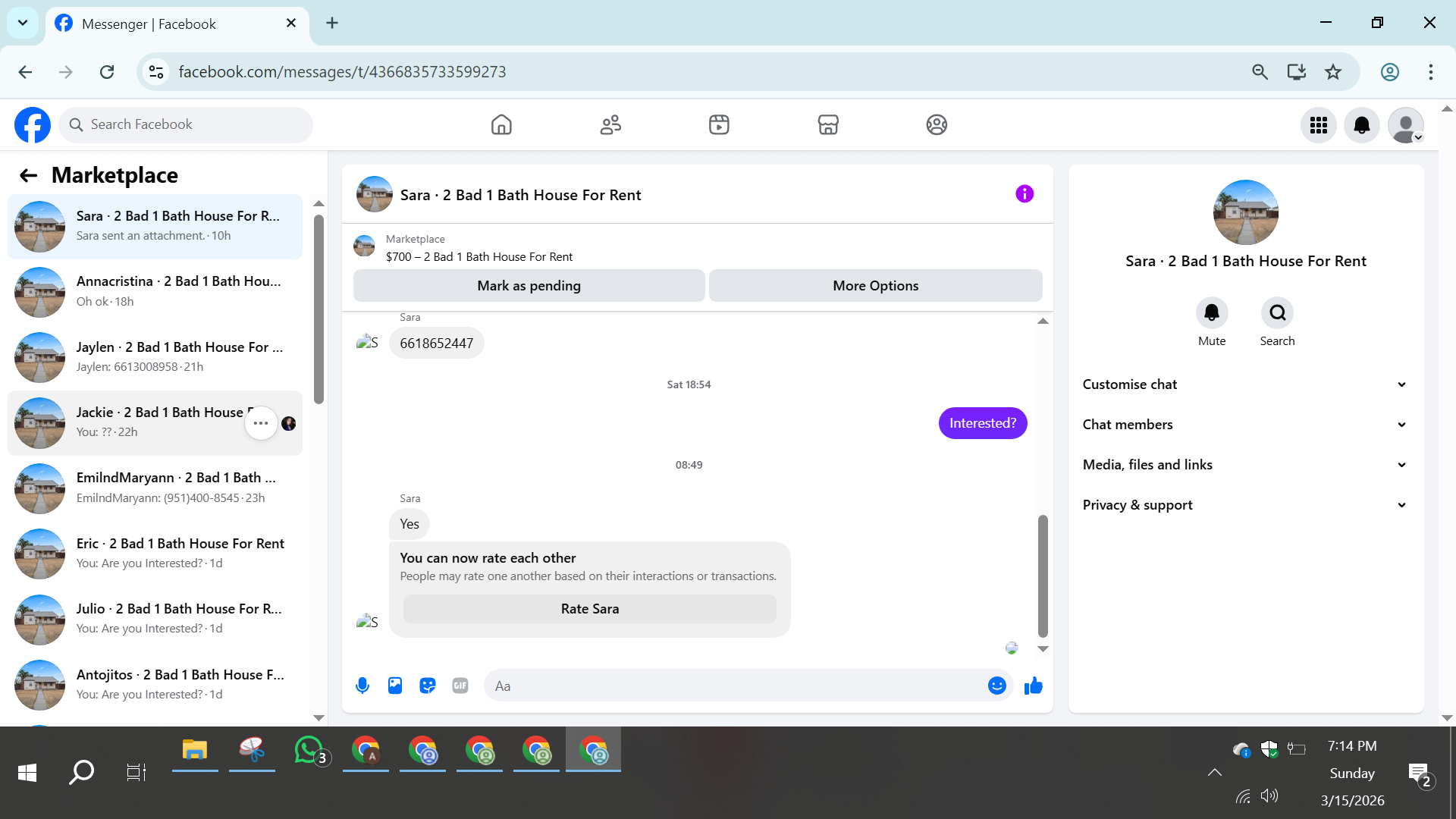The width and height of the screenshot is (1456, 819).
Task: Click the chat list scrollbar thumb
Action: (318, 309)
